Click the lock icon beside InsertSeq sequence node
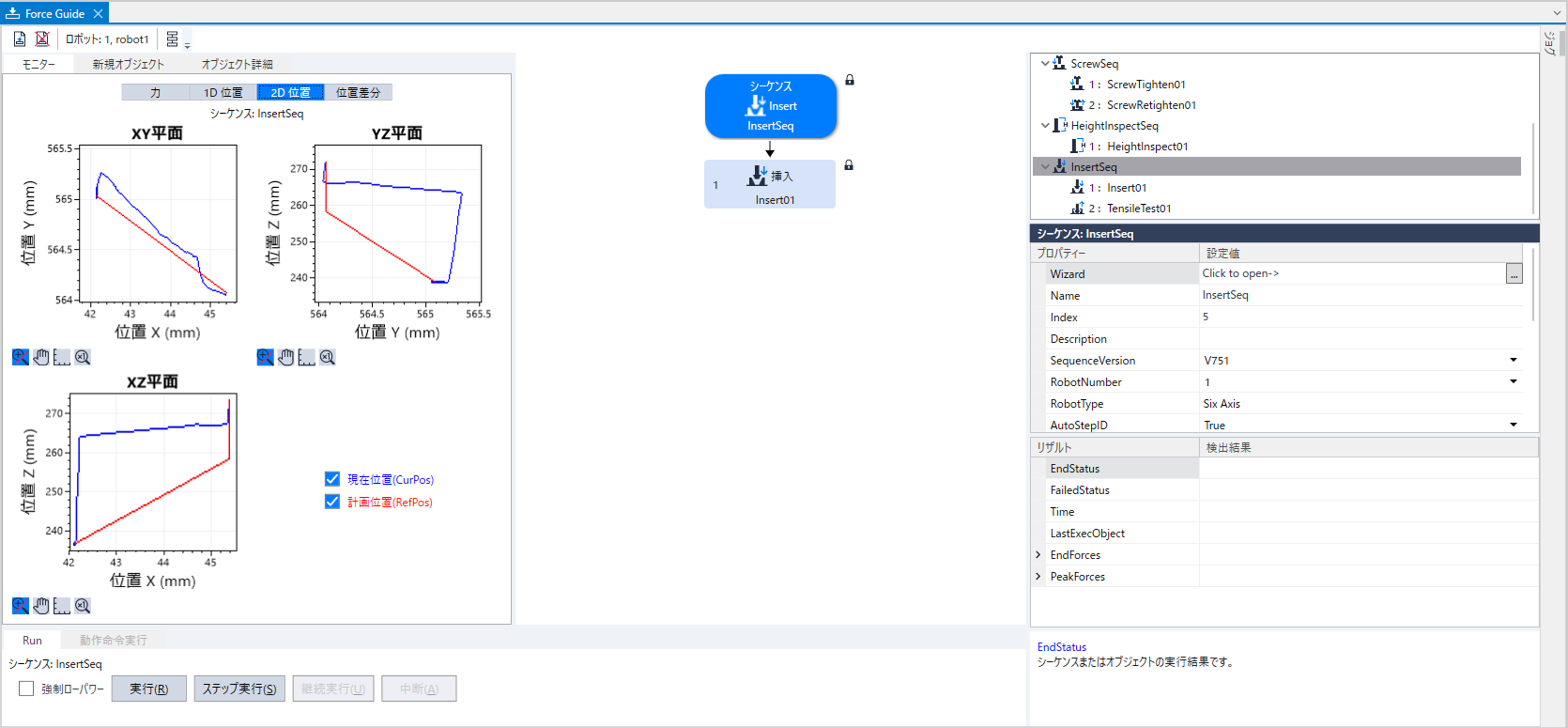1568x728 pixels. [850, 80]
